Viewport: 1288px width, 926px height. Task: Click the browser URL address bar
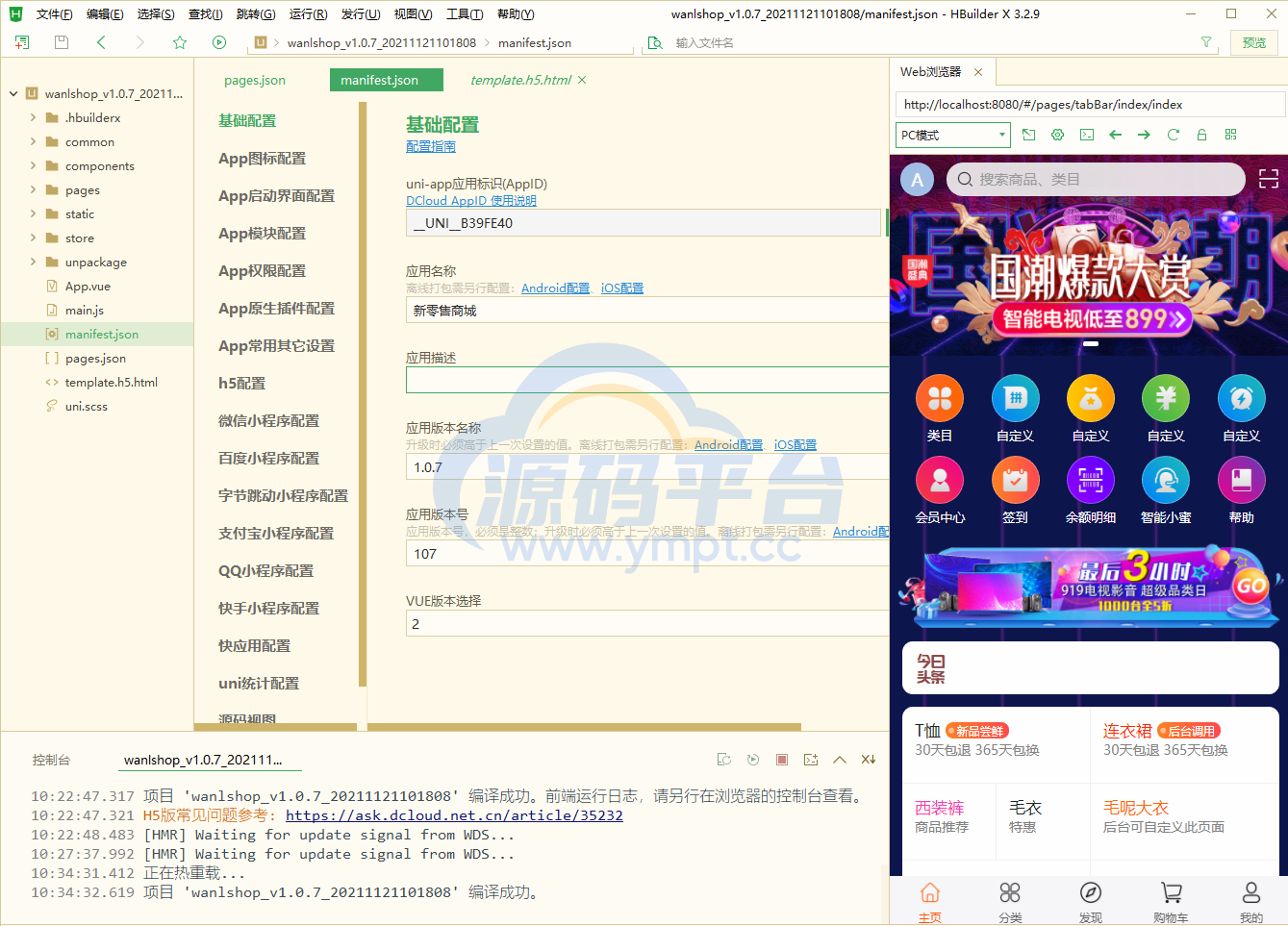point(1091,105)
